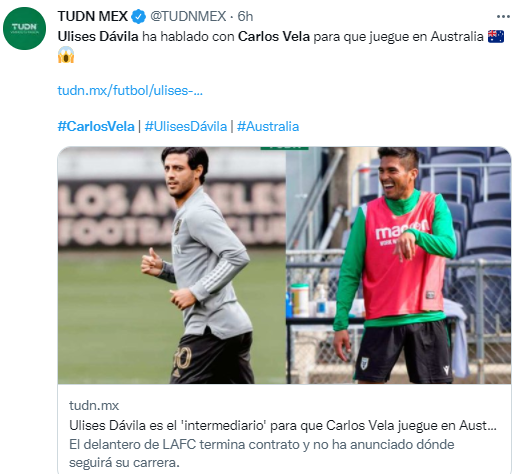Click the screaming face emoji

click(x=66, y=55)
